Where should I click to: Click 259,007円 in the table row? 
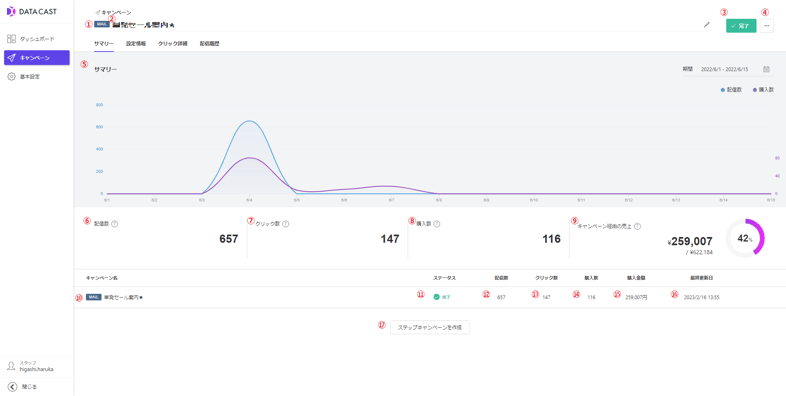point(636,297)
